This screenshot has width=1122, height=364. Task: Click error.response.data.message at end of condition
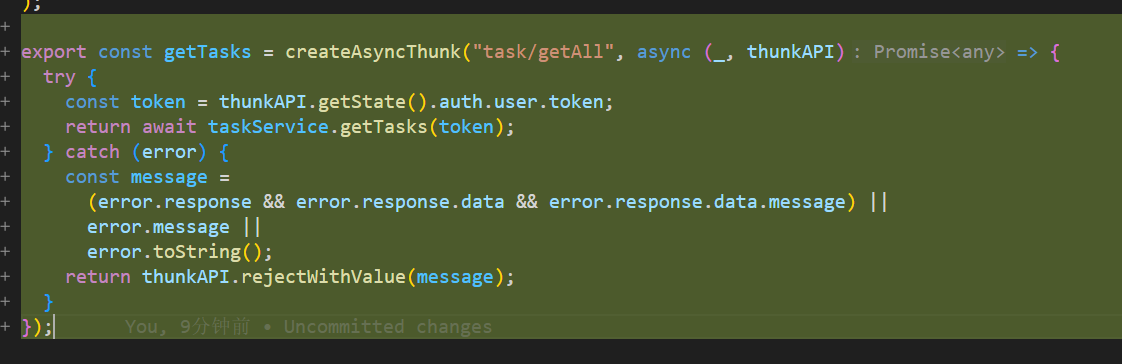pyautogui.click(x=697, y=202)
